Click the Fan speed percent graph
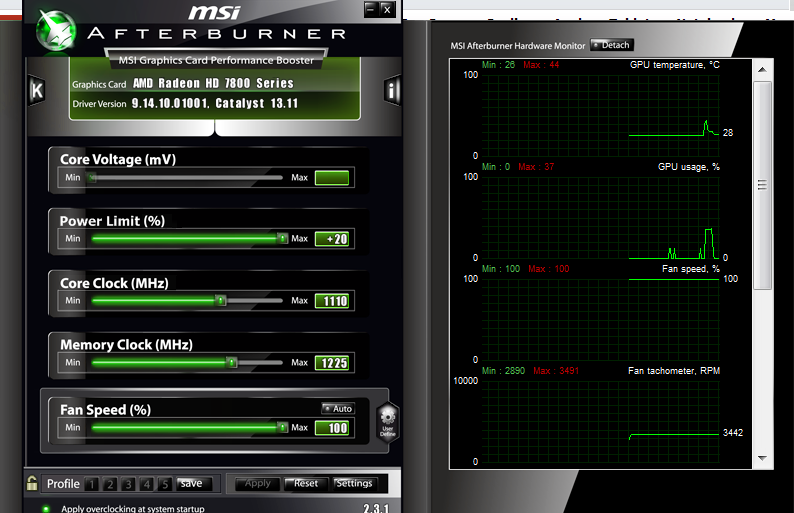This screenshot has width=794, height=513. tap(600, 320)
